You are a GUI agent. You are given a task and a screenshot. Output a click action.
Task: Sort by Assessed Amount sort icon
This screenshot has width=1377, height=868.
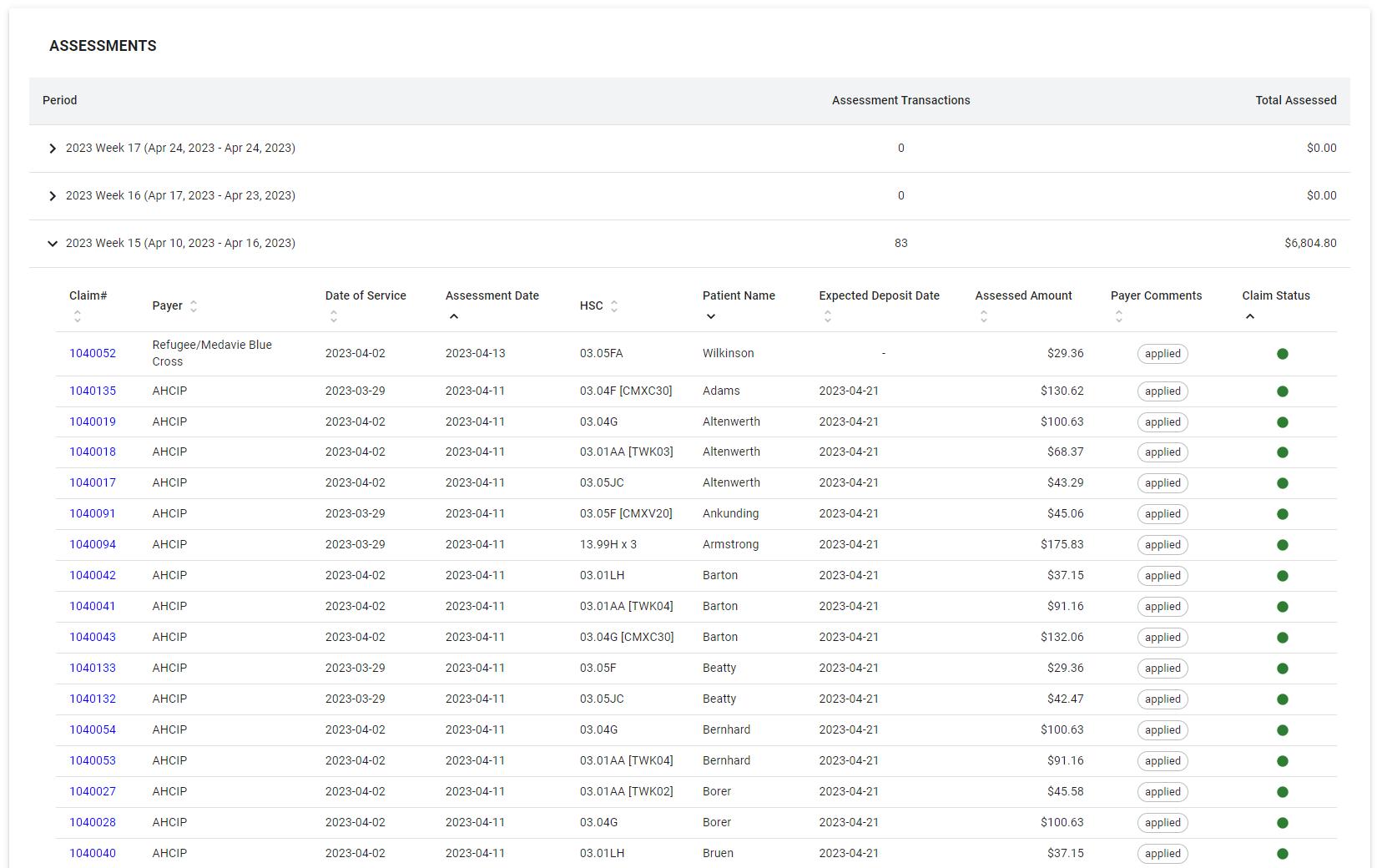point(984,316)
